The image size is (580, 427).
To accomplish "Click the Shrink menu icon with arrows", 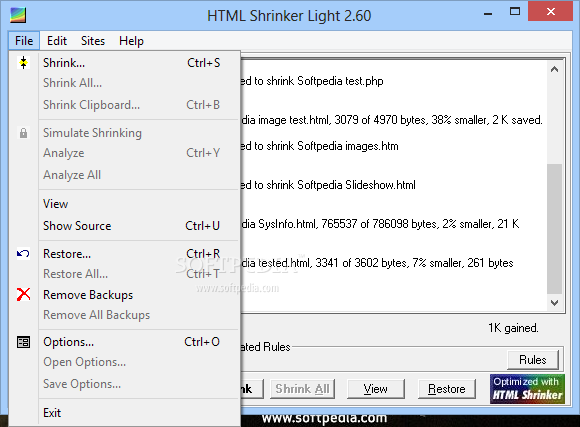I will coord(23,63).
